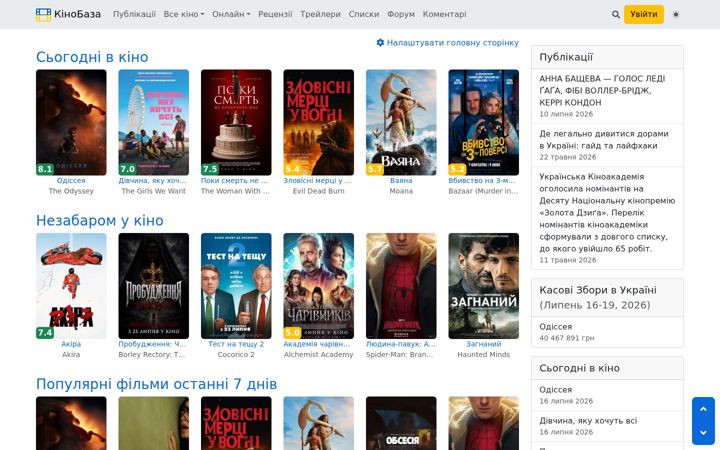Click the Ваяна title link under its poster
This screenshot has width=720, height=450.
click(x=401, y=180)
